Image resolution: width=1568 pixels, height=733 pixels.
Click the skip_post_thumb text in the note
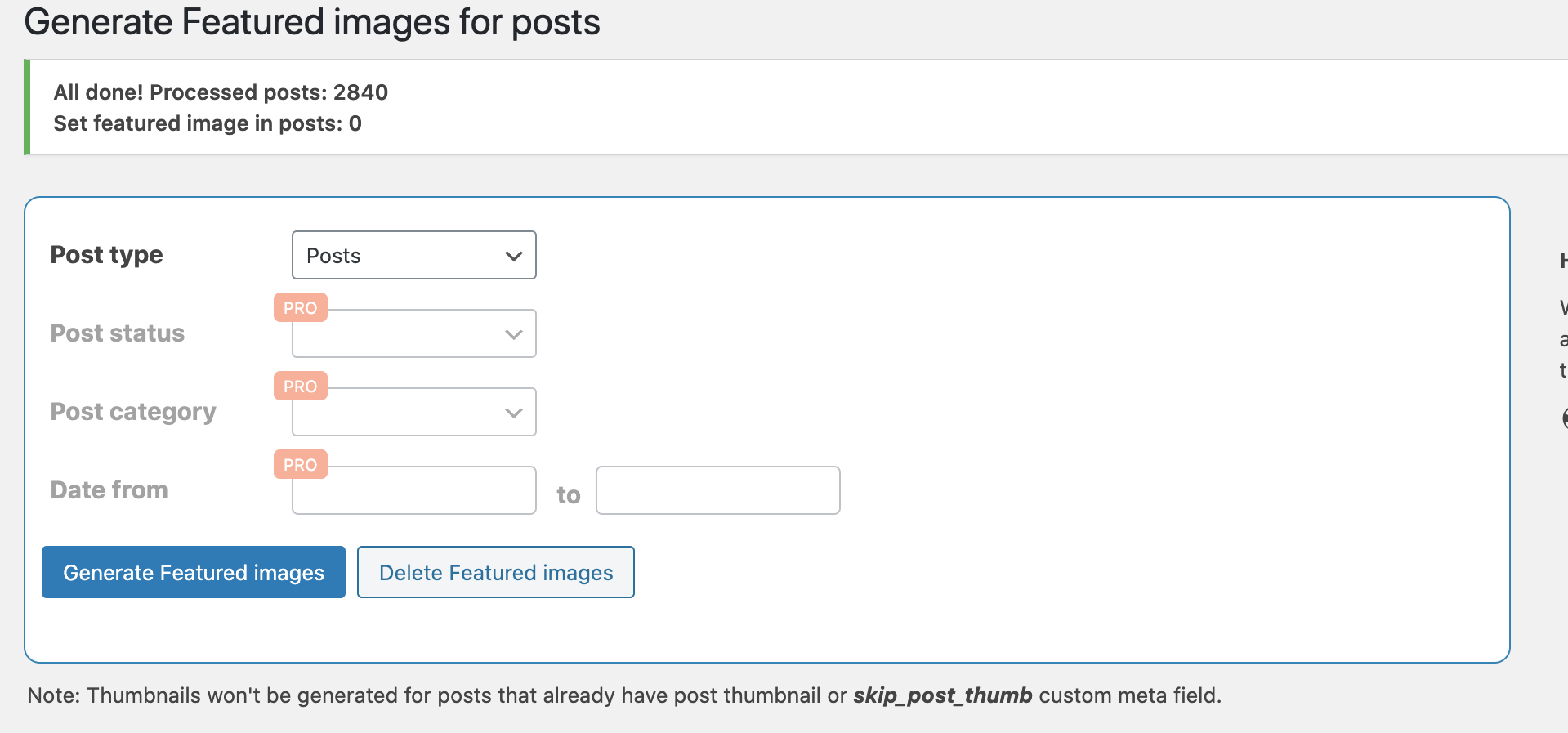943,695
